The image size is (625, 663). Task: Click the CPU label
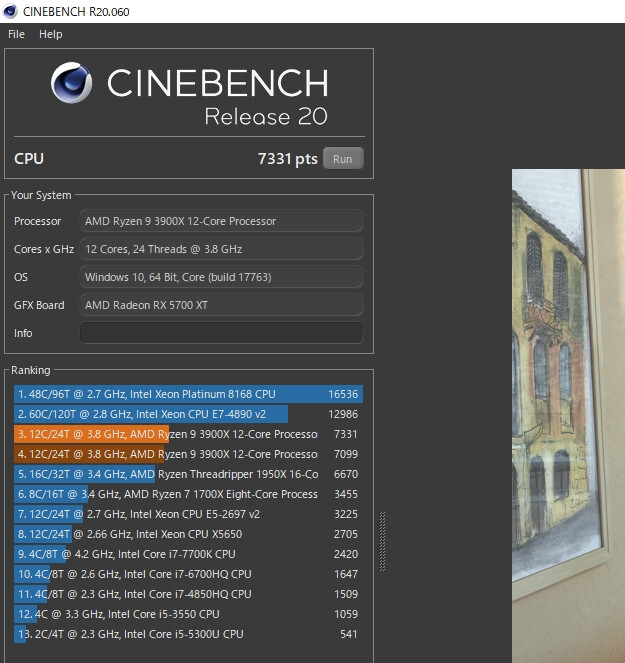[x=29, y=159]
